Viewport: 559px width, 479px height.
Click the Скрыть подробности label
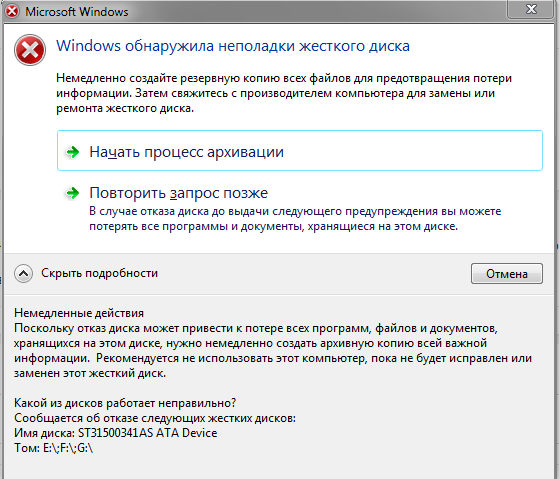coord(99,273)
